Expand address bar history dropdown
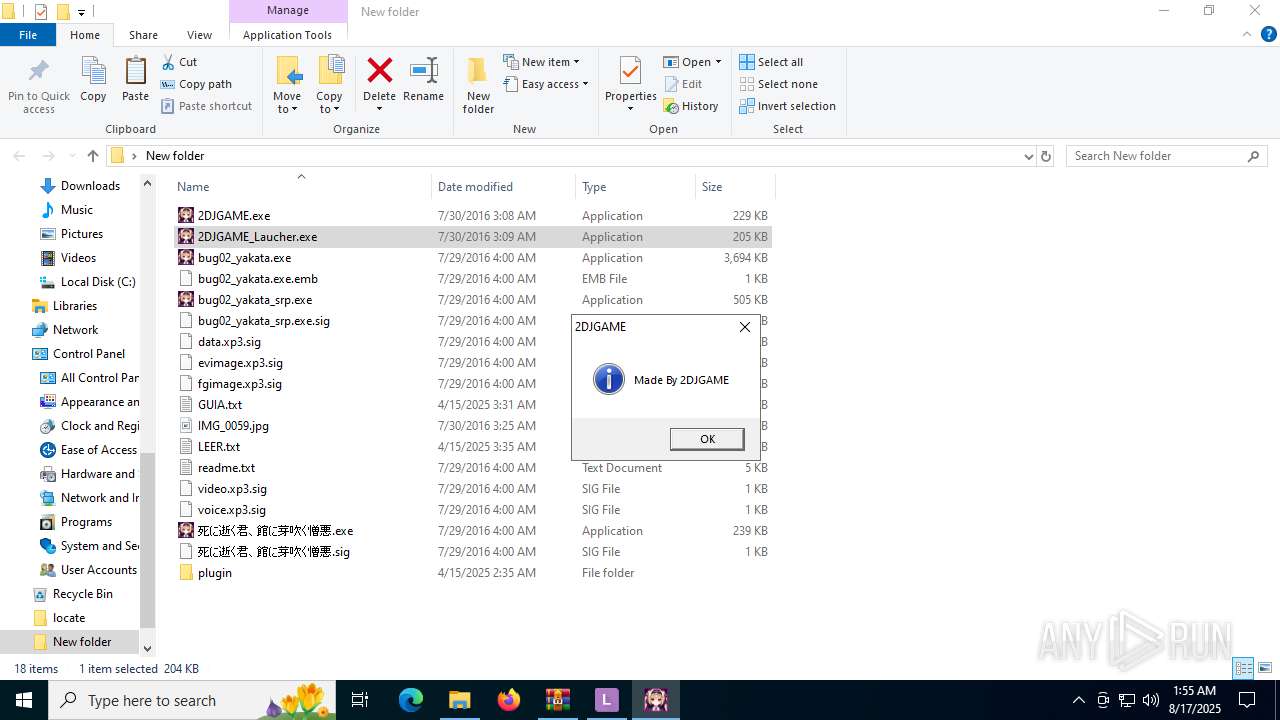 pyautogui.click(x=1028, y=156)
